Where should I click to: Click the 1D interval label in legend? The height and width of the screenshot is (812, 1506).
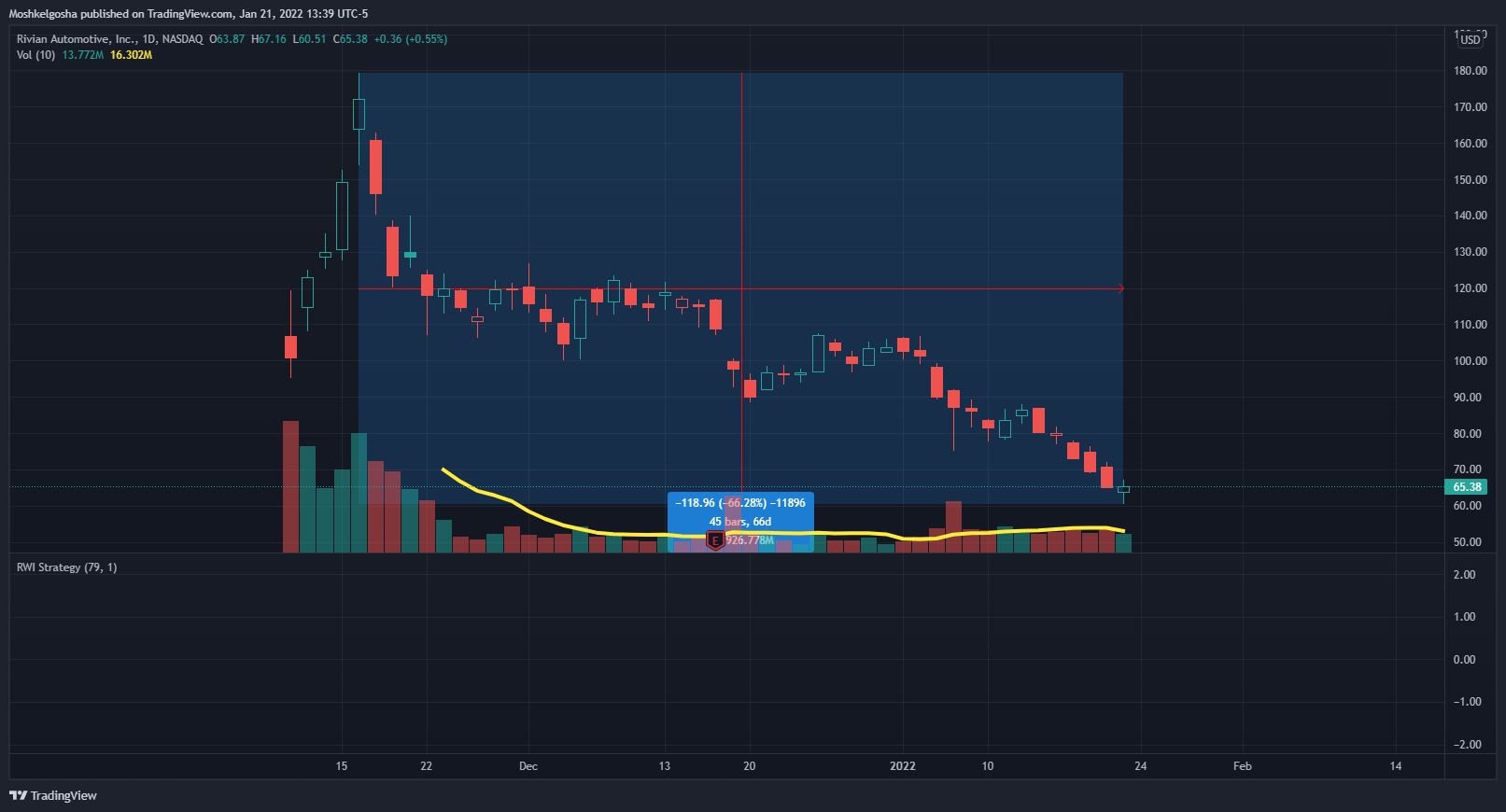click(149, 39)
